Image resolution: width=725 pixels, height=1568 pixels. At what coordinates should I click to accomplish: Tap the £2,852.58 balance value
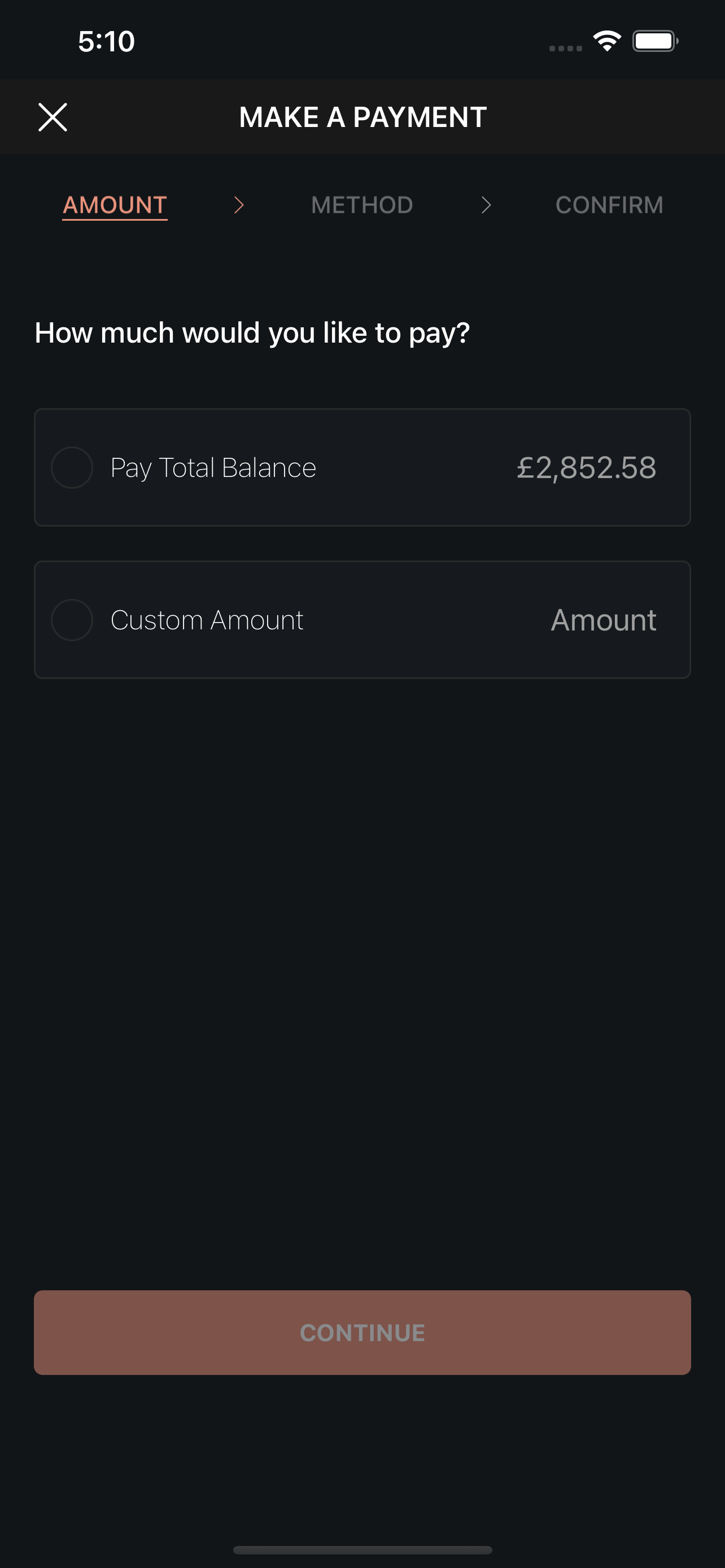tap(586, 468)
